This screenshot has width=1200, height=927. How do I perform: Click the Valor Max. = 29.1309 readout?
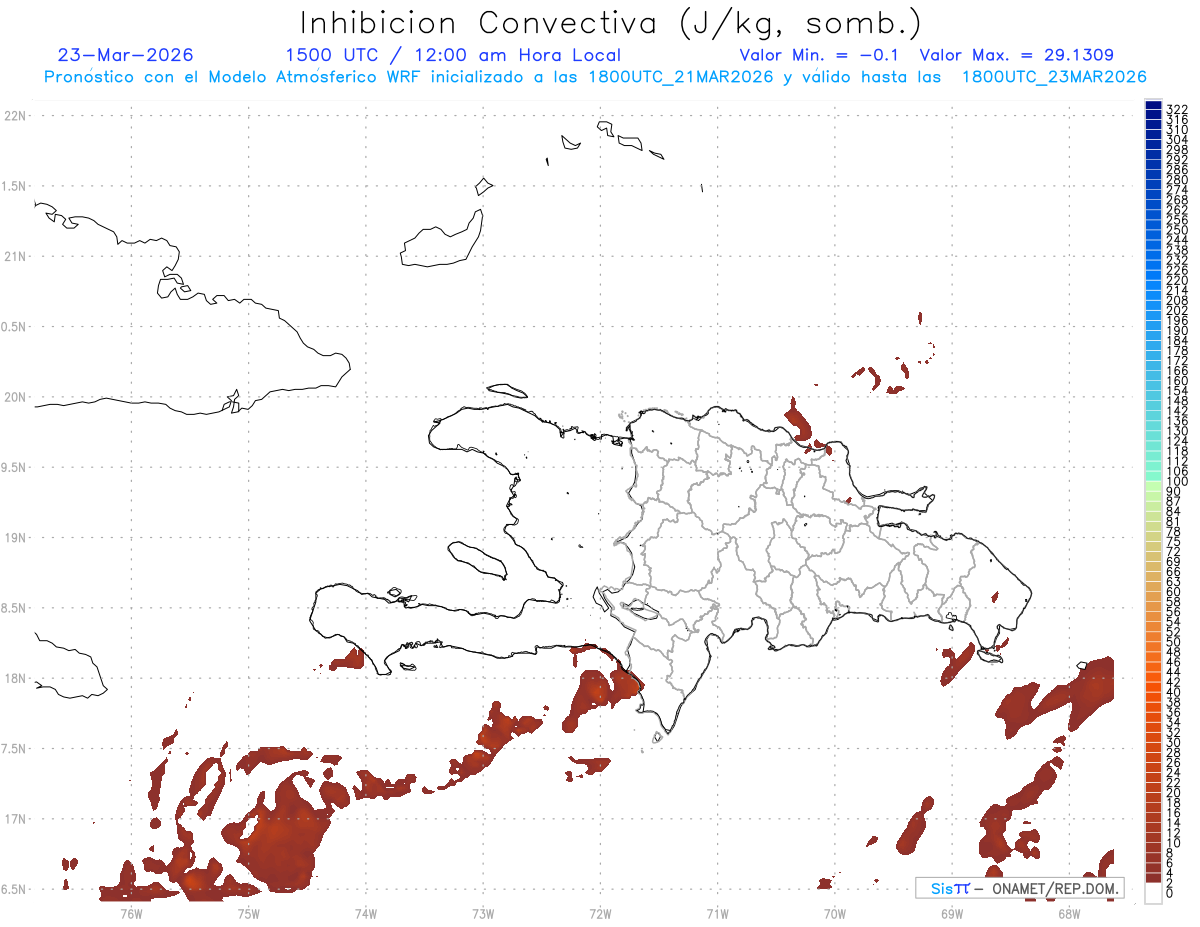tap(1016, 55)
